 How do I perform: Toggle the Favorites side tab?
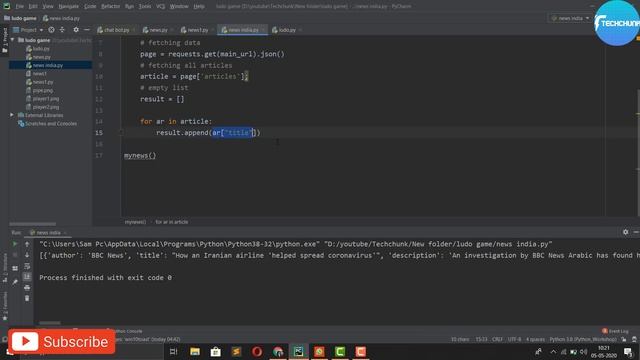5,305
